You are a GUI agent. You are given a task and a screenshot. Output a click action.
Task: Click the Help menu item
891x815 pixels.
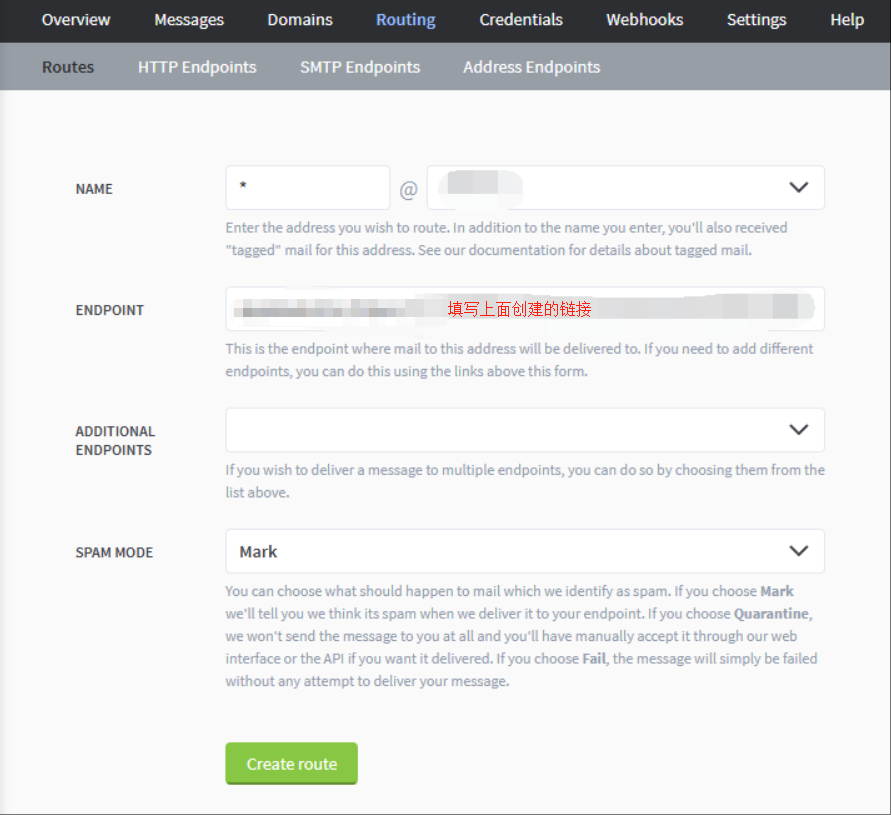click(x=847, y=20)
